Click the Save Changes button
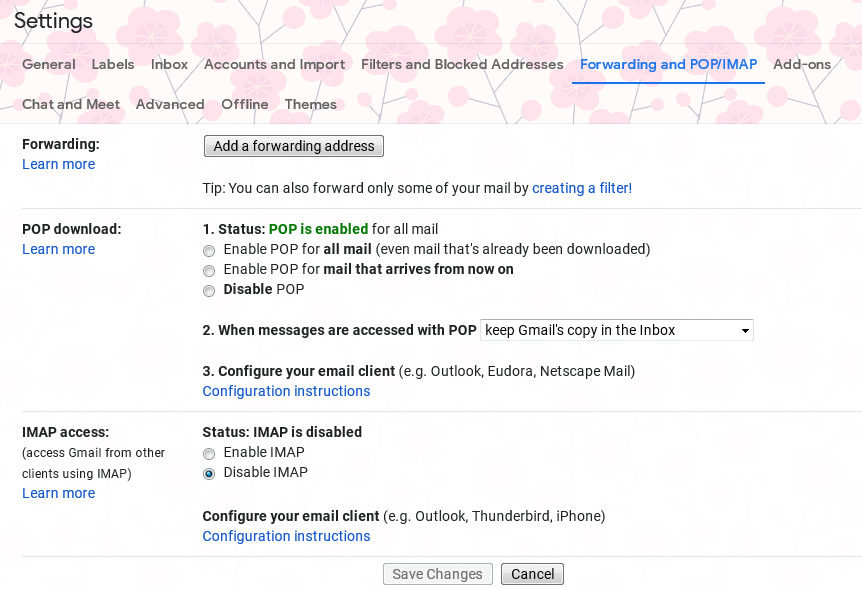 437,574
